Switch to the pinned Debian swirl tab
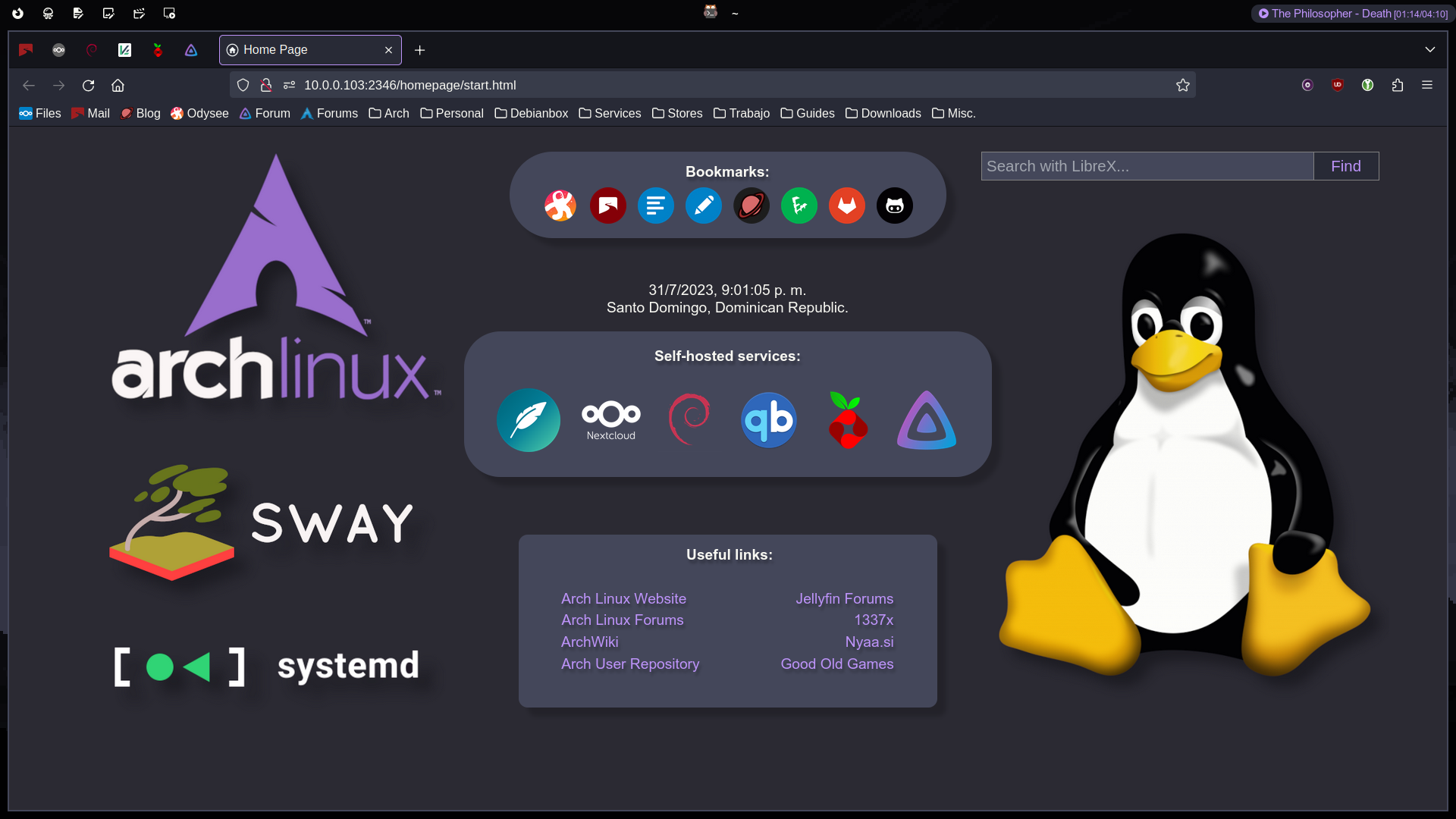Image resolution: width=1456 pixels, height=819 pixels. 92,49
